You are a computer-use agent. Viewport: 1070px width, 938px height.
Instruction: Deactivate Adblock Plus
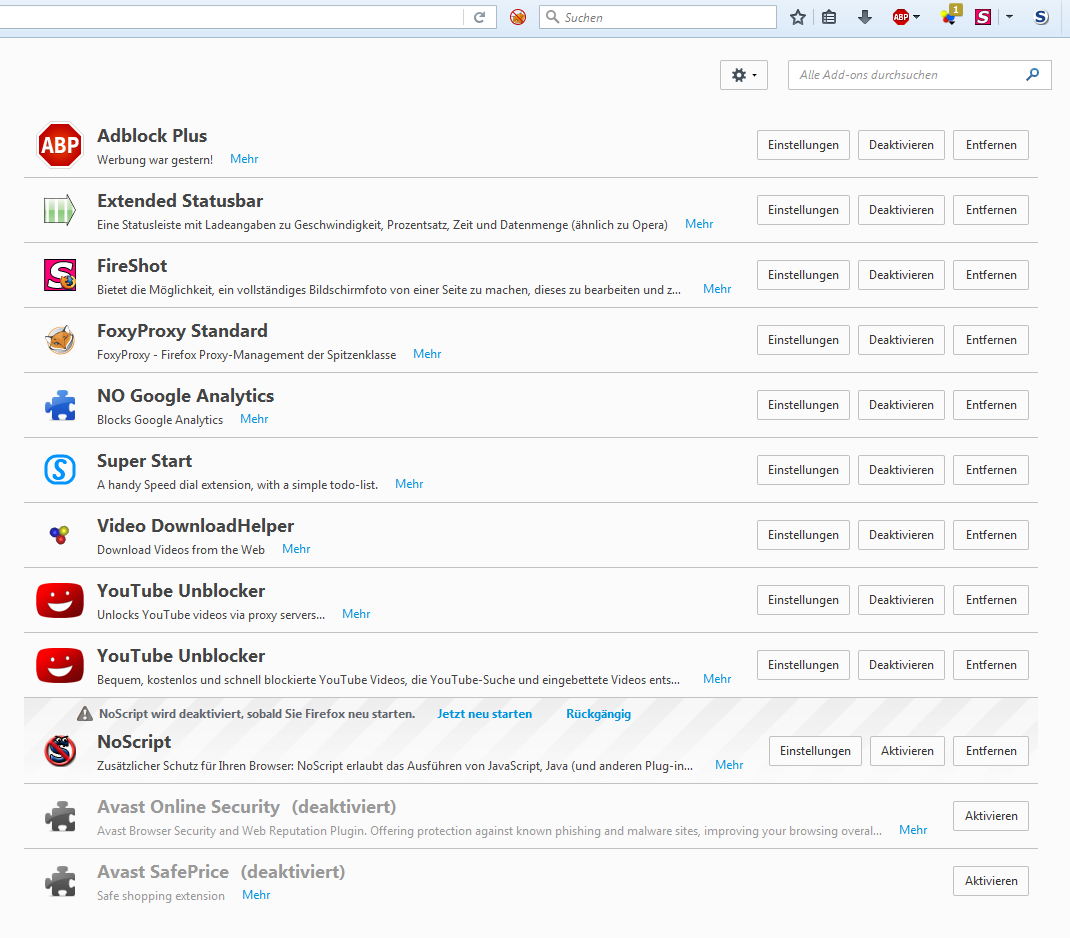point(901,145)
